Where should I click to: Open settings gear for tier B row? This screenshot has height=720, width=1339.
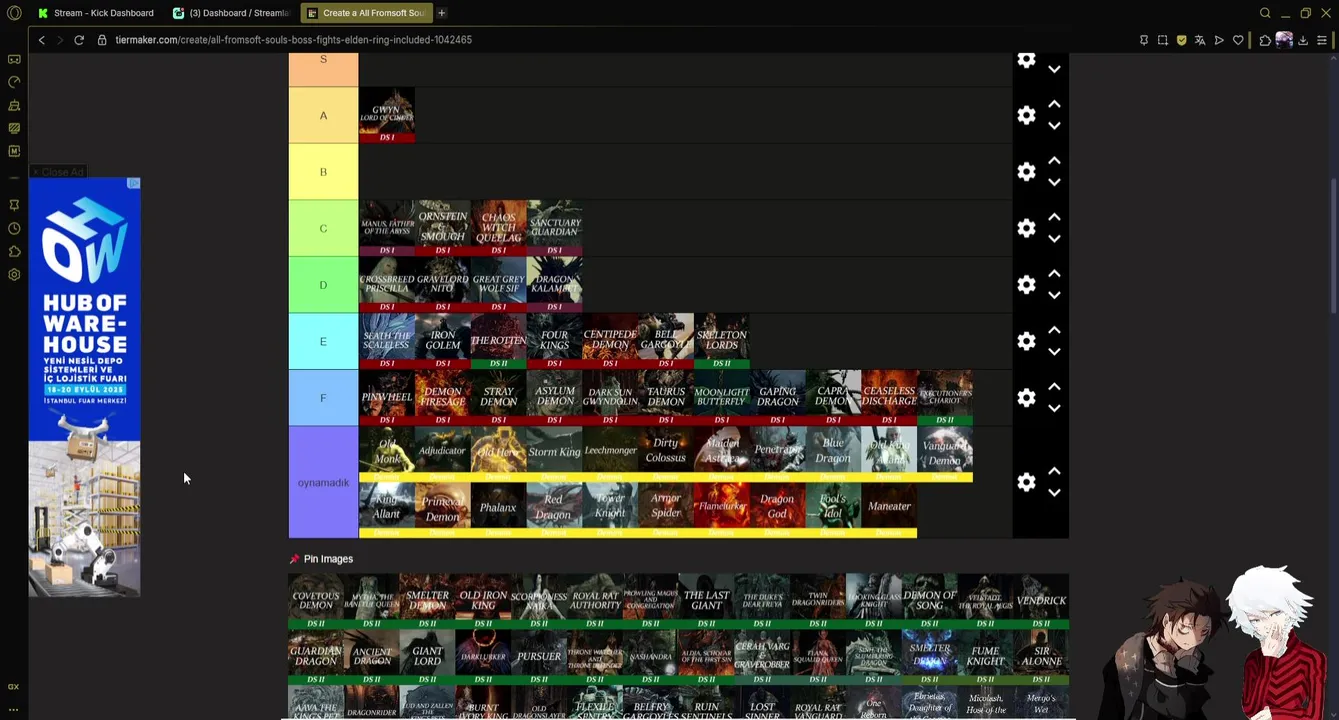1026,172
